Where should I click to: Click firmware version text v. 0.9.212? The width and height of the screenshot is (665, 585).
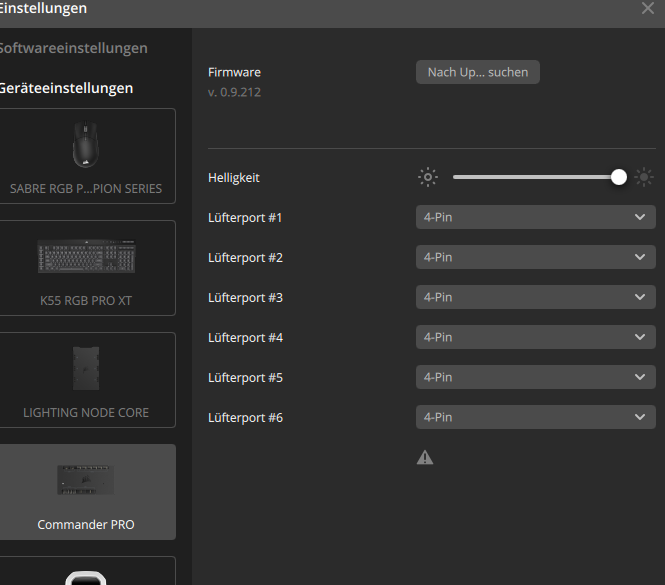point(234,92)
